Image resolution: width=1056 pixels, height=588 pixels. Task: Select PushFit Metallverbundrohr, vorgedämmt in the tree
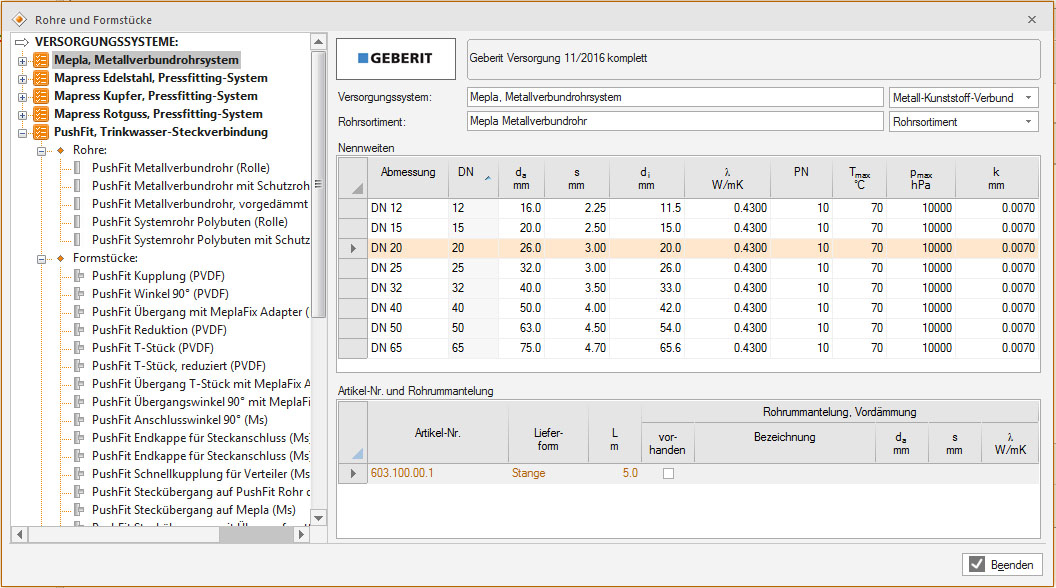pos(200,203)
